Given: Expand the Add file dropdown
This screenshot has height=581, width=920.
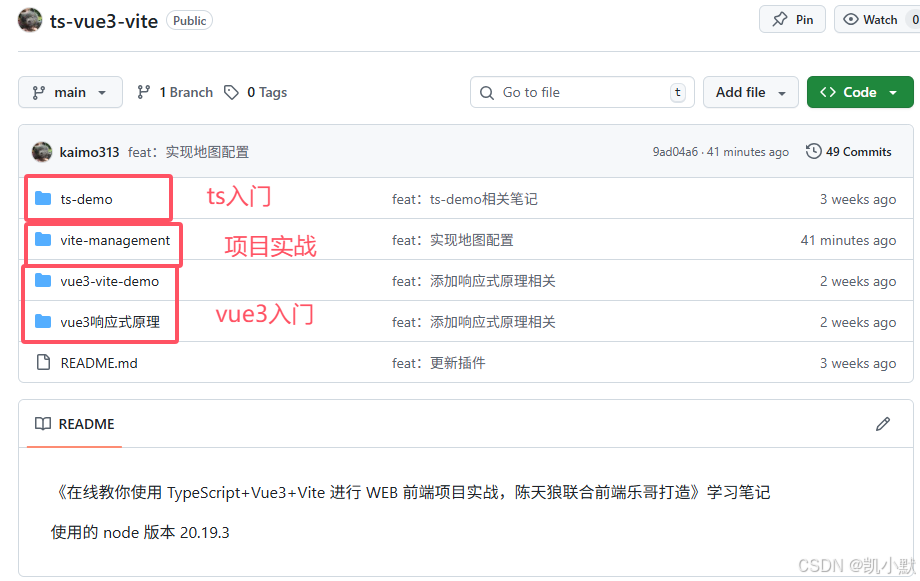Looking at the screenshot, I should coord(750,92).
